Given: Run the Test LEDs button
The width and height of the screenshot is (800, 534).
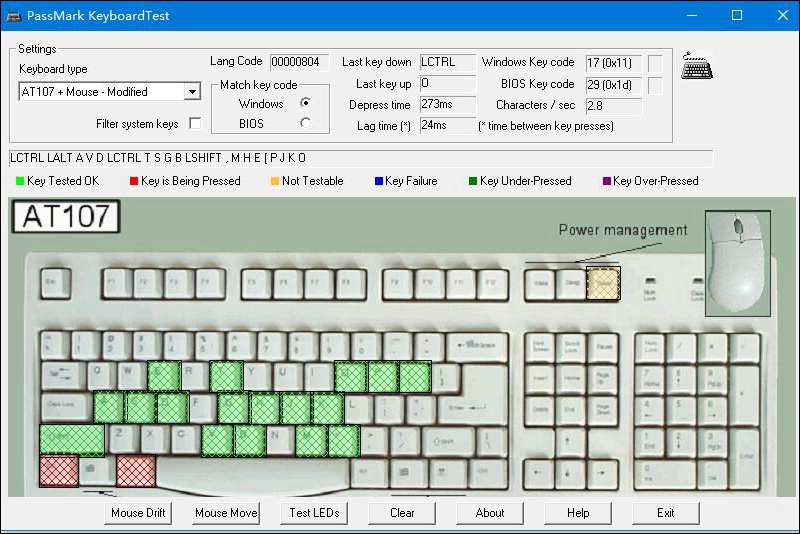Looking at the screenshot, I should pyautogui.click(x=314, y=513).
